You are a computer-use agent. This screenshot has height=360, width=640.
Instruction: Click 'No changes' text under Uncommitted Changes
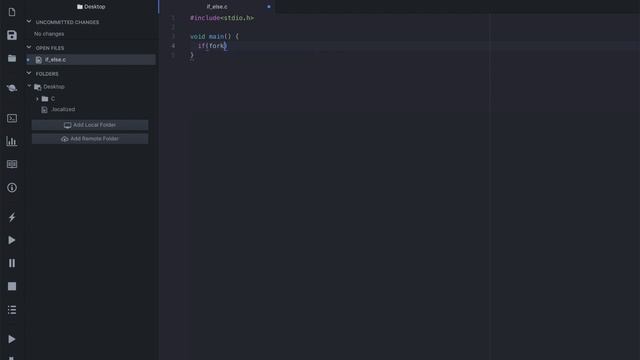pos(49,34)
